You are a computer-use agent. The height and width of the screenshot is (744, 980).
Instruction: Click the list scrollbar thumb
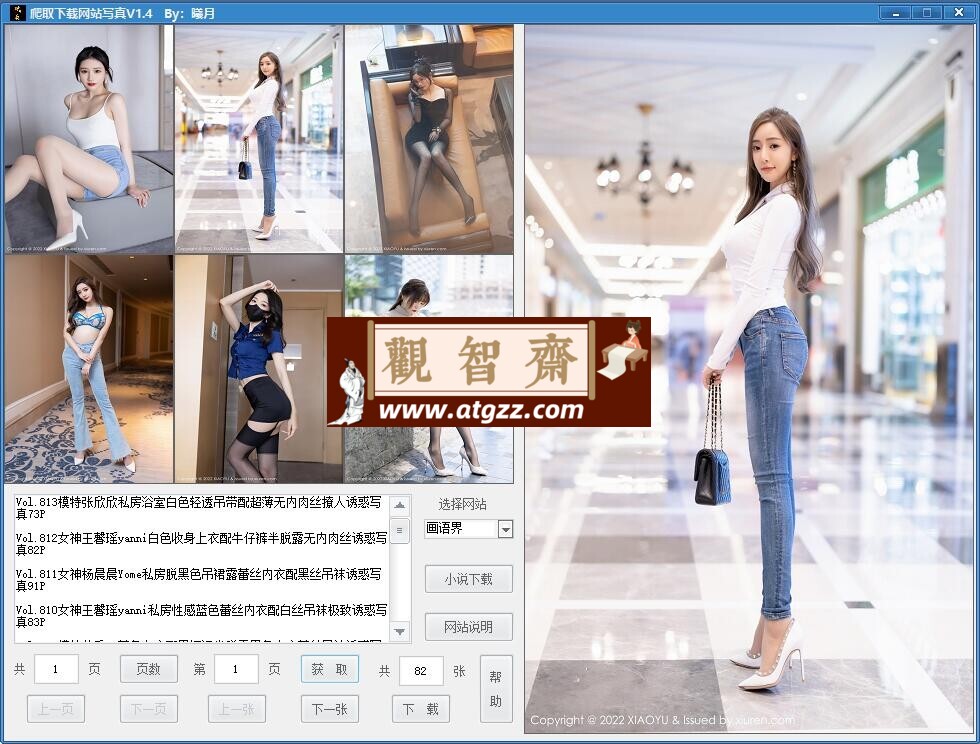(x=400, y=531)
